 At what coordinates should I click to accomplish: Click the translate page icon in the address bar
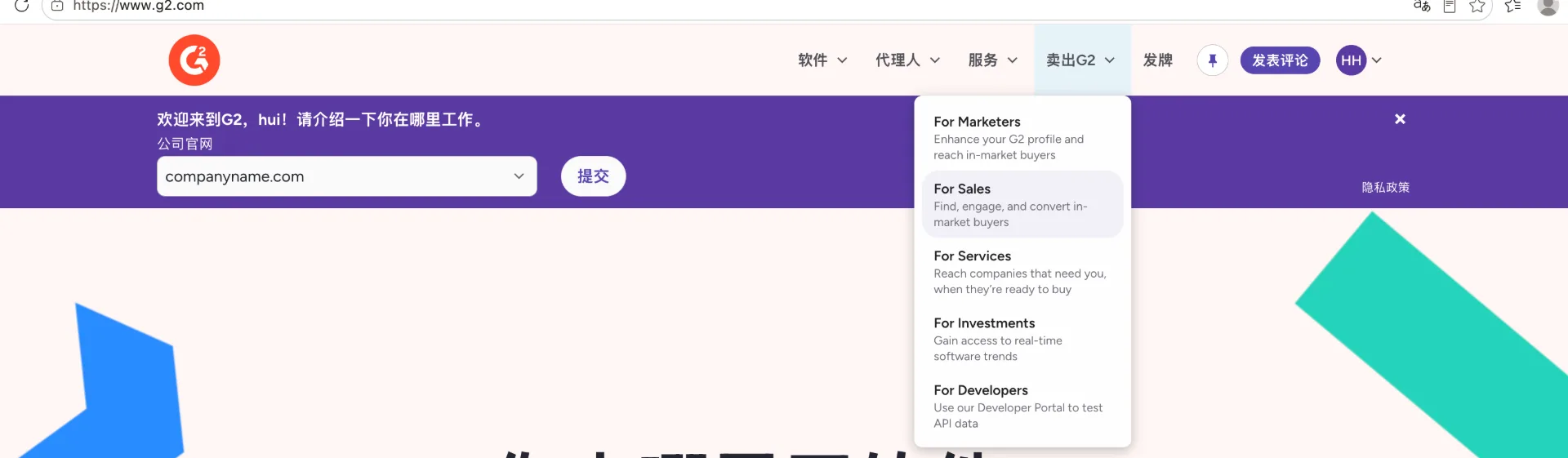pos(1422,6)
